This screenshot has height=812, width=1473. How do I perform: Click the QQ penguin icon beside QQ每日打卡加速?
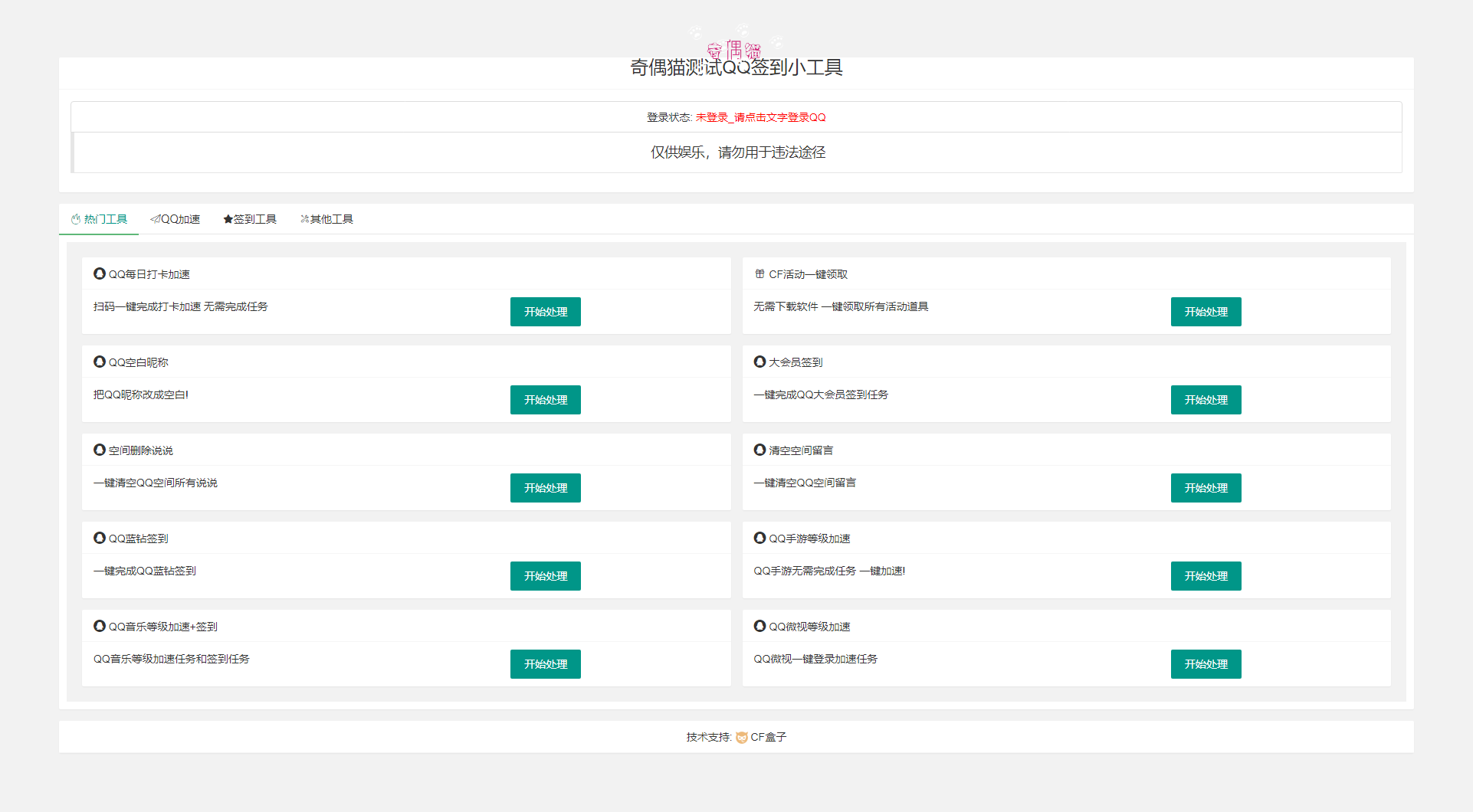pos(100,273)
